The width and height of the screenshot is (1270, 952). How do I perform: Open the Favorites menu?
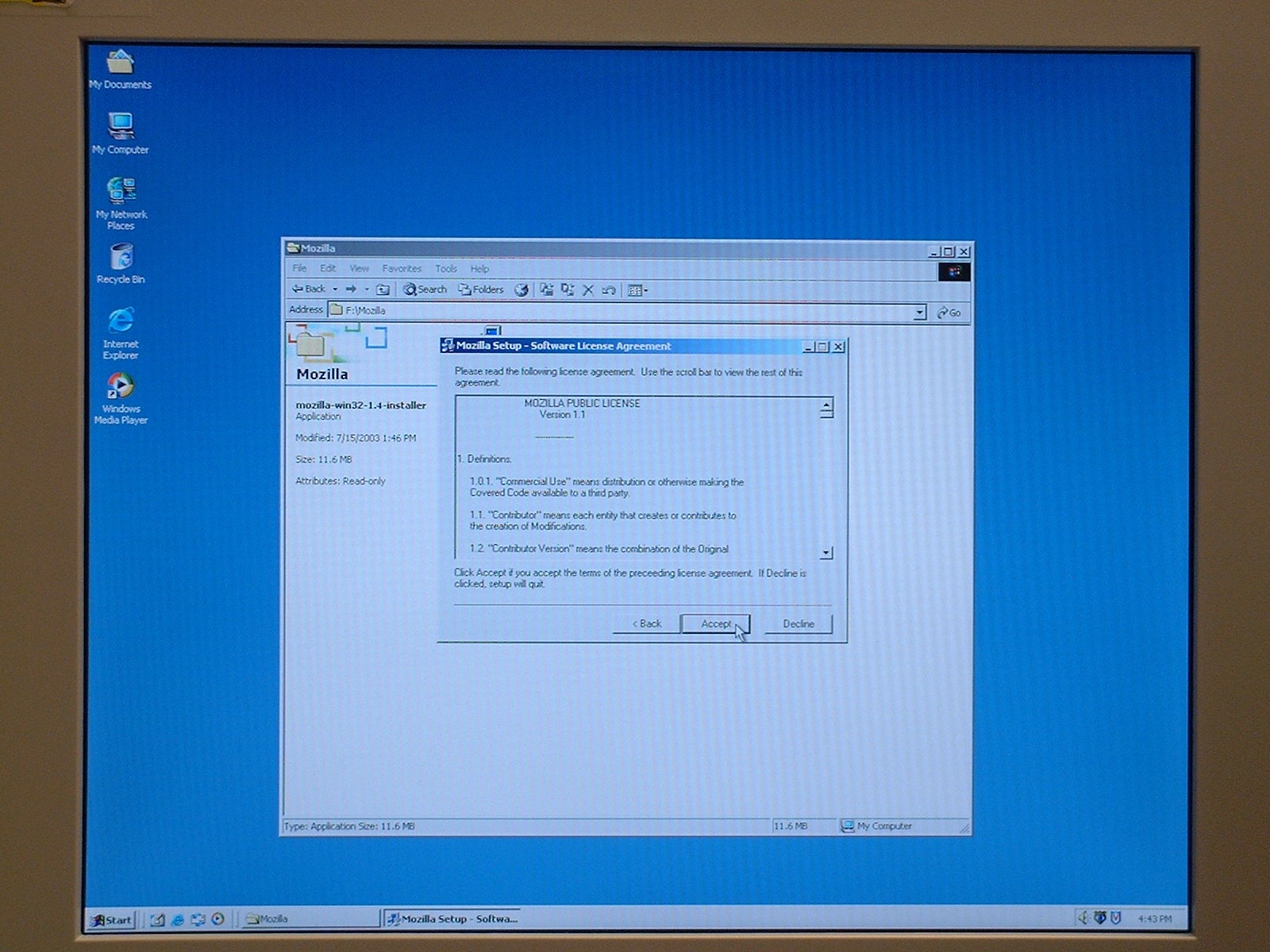402,269
